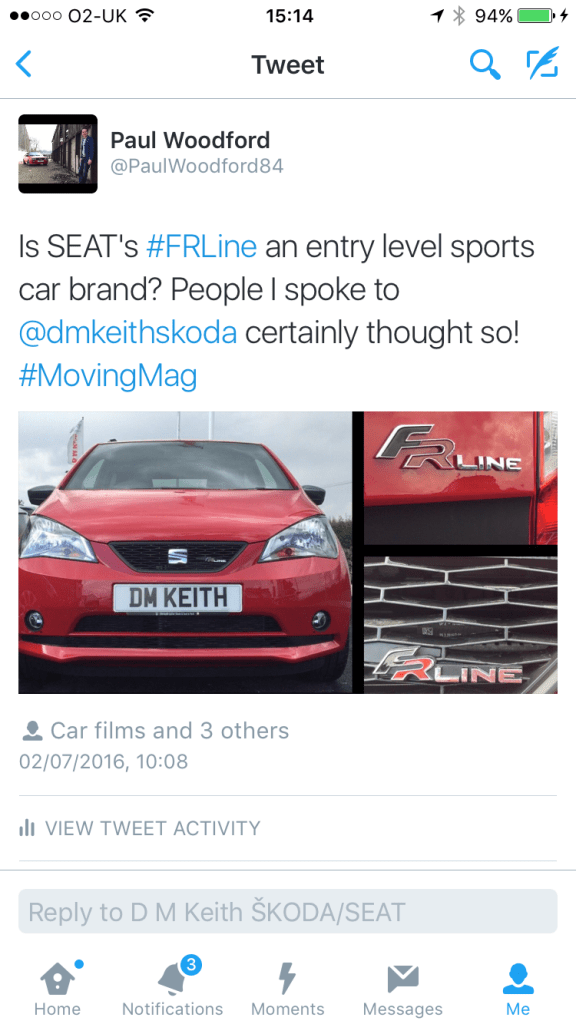Open the search magnifier icon
This screenshot has height=1024, width=576.
click(485, 65)
